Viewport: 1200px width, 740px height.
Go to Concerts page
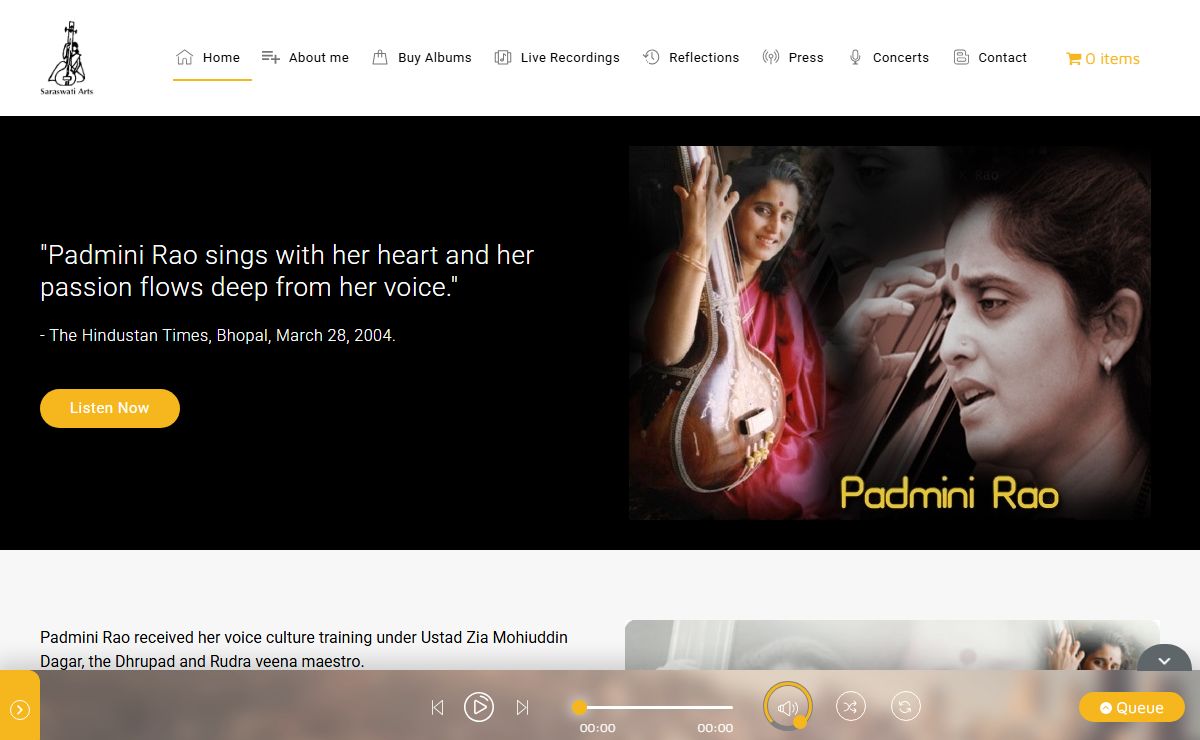point(888,58)
